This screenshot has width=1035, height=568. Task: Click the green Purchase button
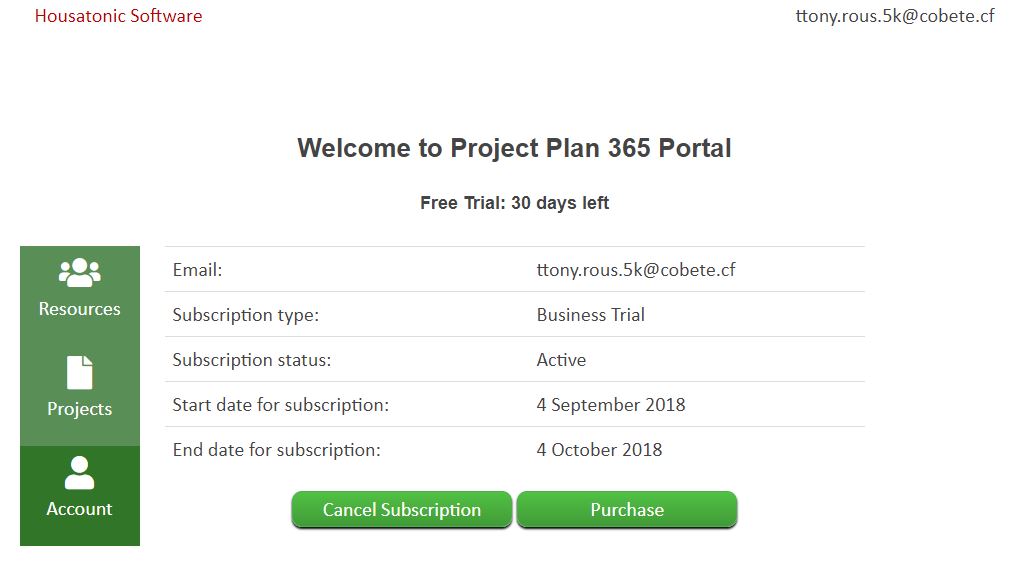[x=627, y=509]
